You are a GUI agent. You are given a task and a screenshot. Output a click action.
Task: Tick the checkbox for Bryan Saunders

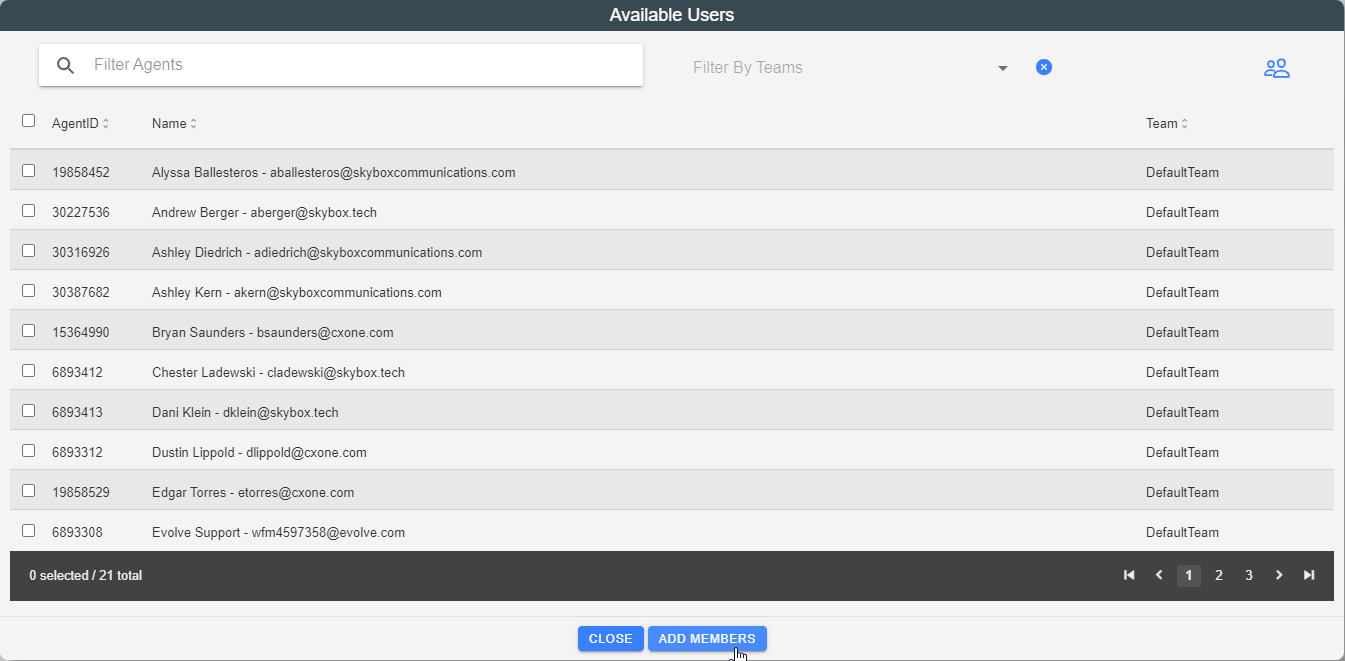point(28,331)
